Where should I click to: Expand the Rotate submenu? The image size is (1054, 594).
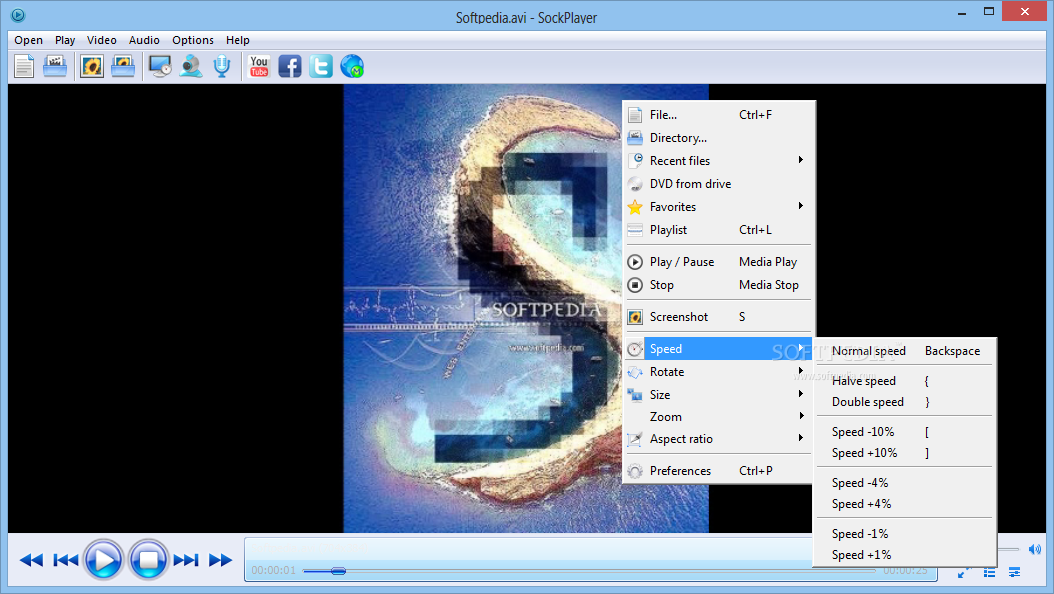coord(718,372)
